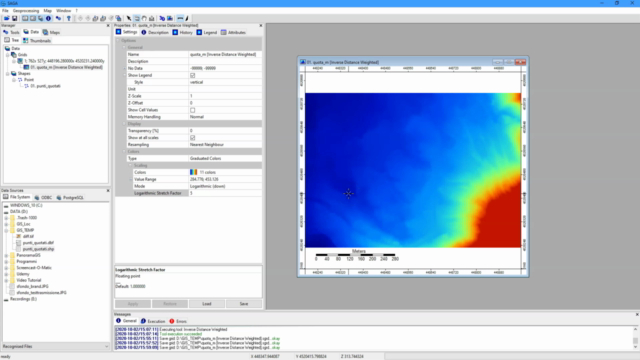The image size is (640, 360).
Task: Open the Description tab in Properties
Action: pos(155,32)
